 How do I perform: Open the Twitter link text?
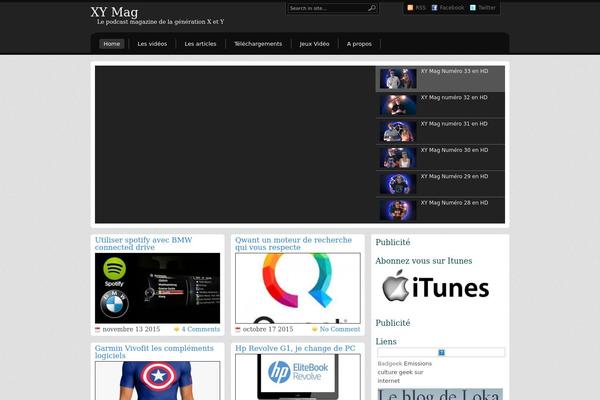click(x=487, y=8)
